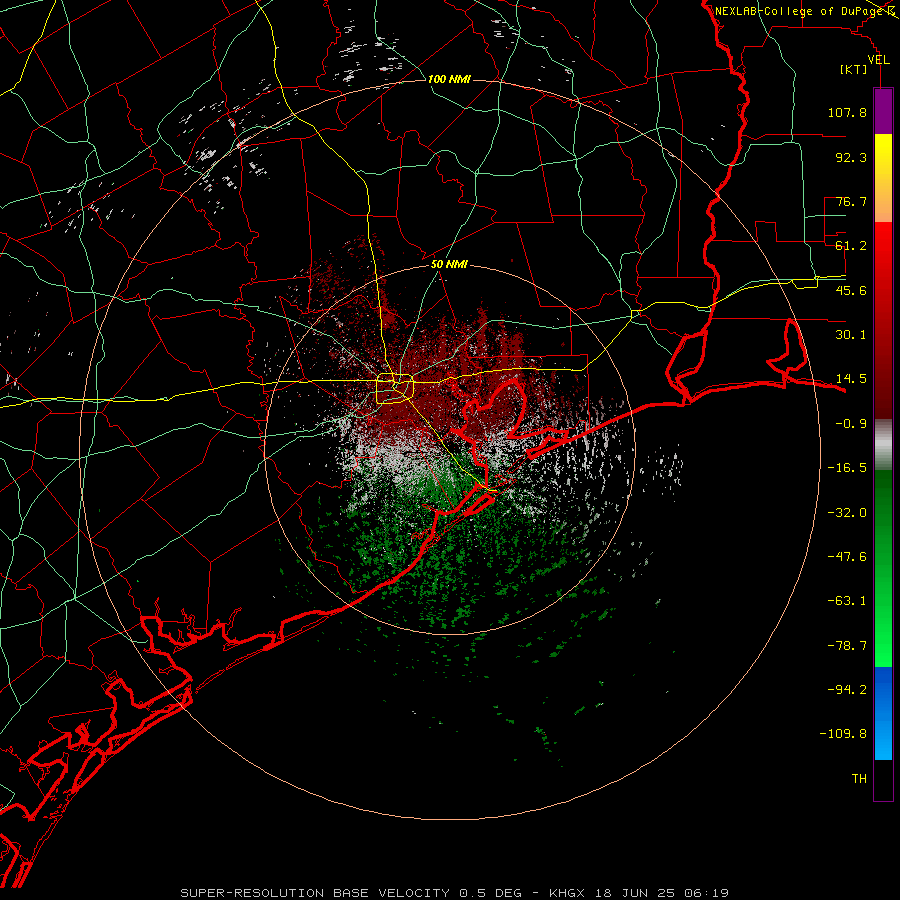Select the purple segment of velocity color bar
900x900 pixels.
[883, 112]
